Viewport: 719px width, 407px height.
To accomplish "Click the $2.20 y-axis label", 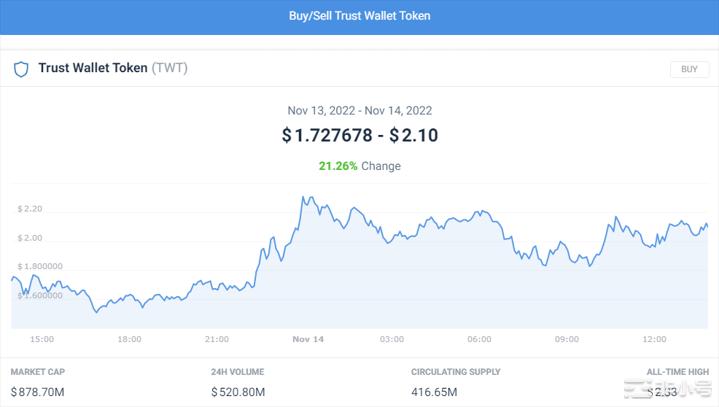I will 30,209.
